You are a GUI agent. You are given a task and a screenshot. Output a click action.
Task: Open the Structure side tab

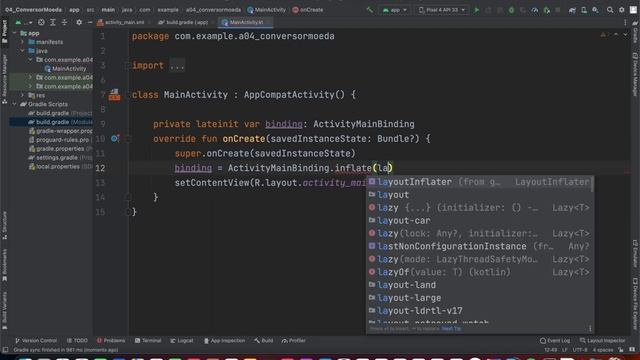(x=4, y=225)
